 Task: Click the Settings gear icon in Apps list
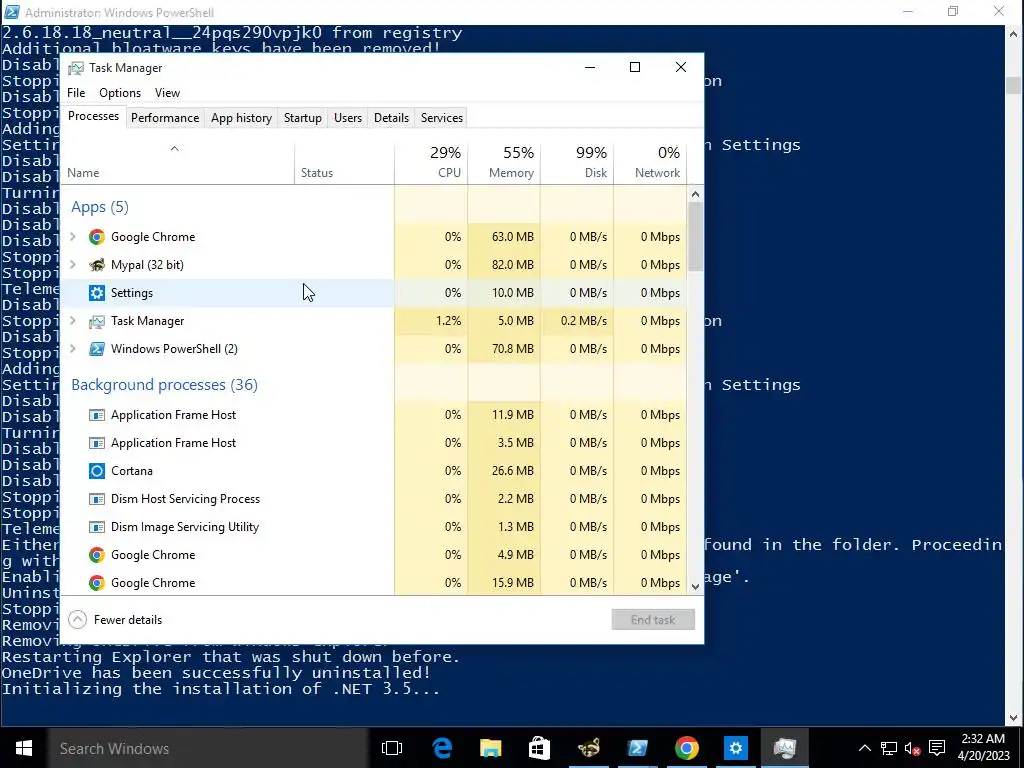point(97,293)
